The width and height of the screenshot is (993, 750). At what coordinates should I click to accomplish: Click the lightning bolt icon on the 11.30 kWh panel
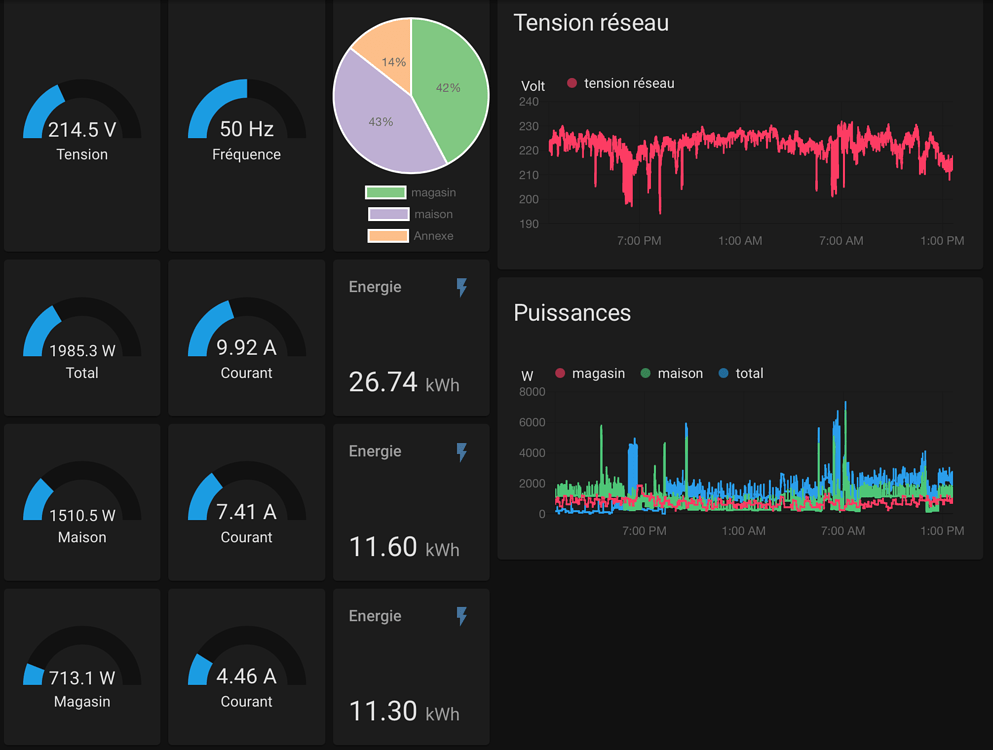(x=461, y=616)
